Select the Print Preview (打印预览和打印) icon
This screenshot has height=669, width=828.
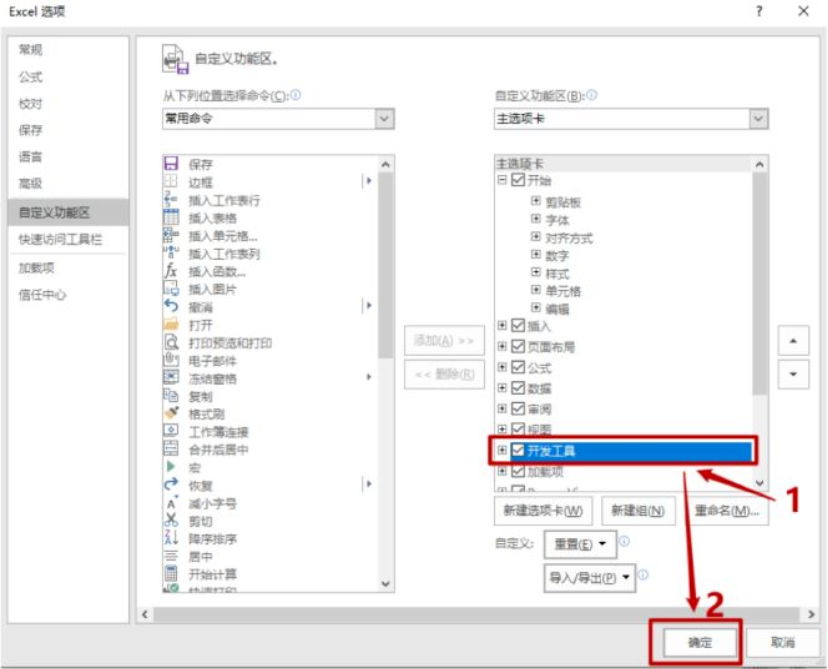click(171, 342)
